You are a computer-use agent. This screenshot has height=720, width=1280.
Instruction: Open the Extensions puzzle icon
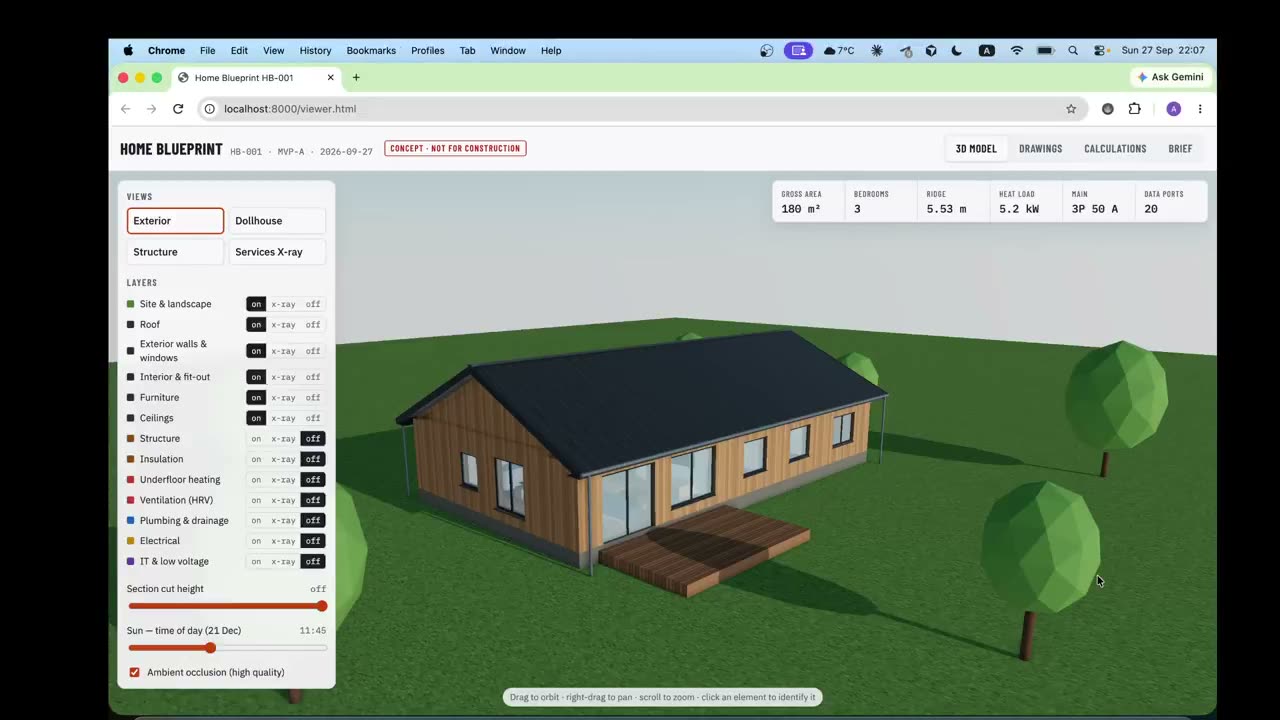[x=1135, y=109]
